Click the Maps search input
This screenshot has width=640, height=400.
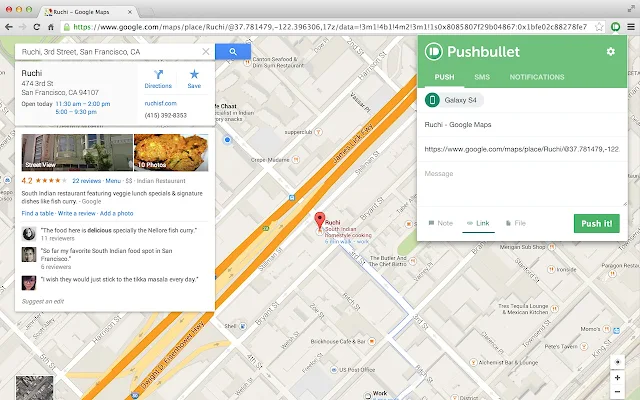pos(110,52)
